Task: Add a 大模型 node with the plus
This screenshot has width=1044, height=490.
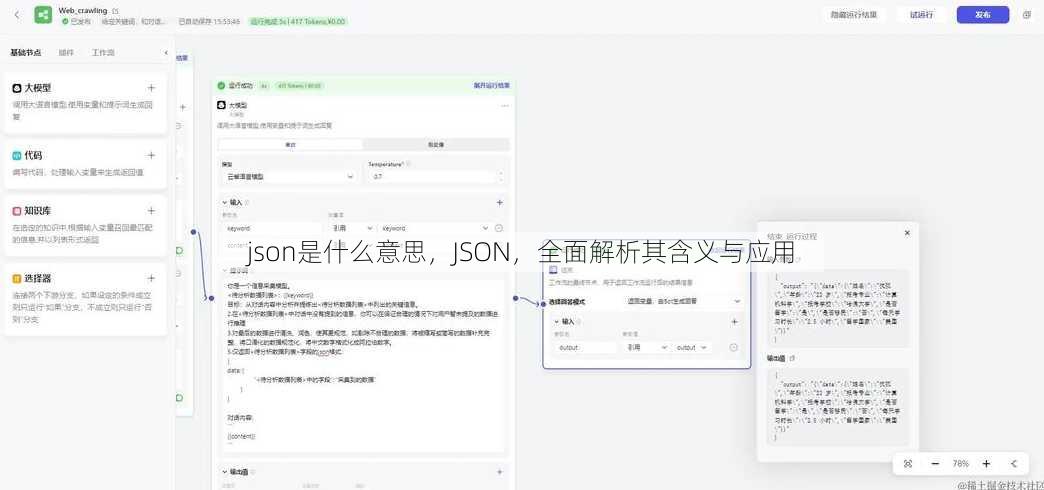Action: coord(151,88)
